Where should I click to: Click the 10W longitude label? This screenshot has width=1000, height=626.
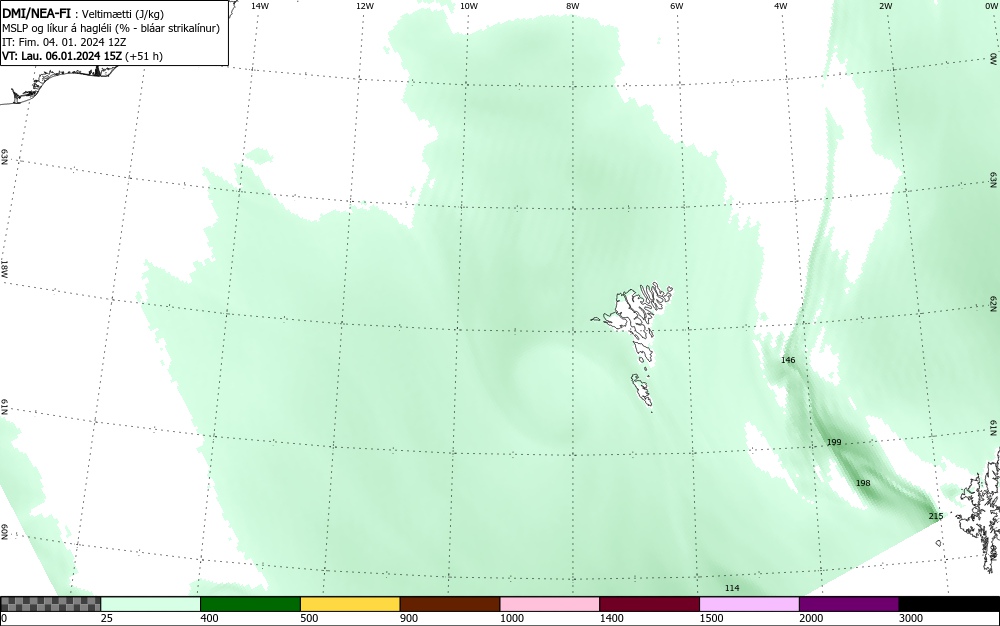469,6
